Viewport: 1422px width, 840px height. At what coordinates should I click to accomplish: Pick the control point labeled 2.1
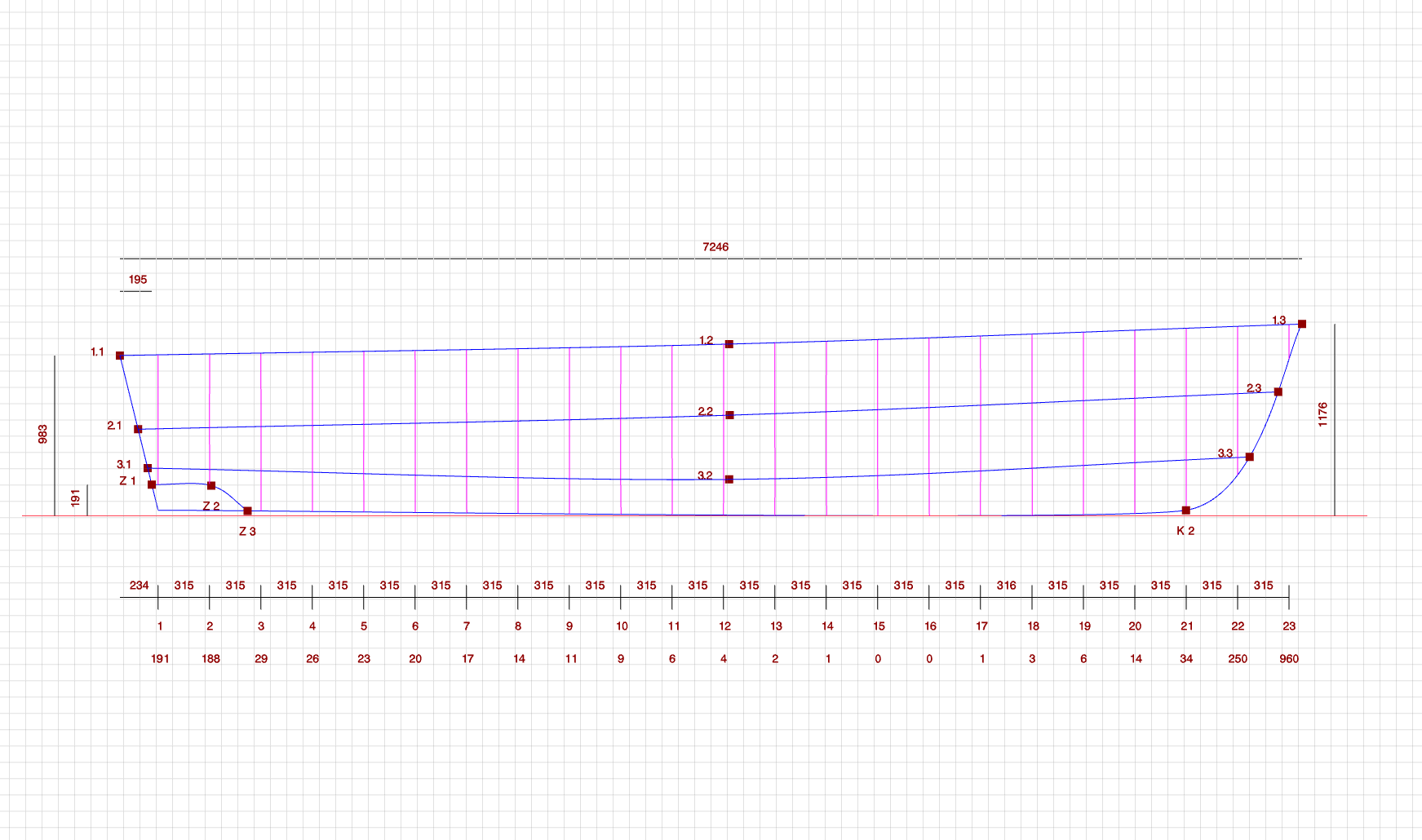(138, 429)
